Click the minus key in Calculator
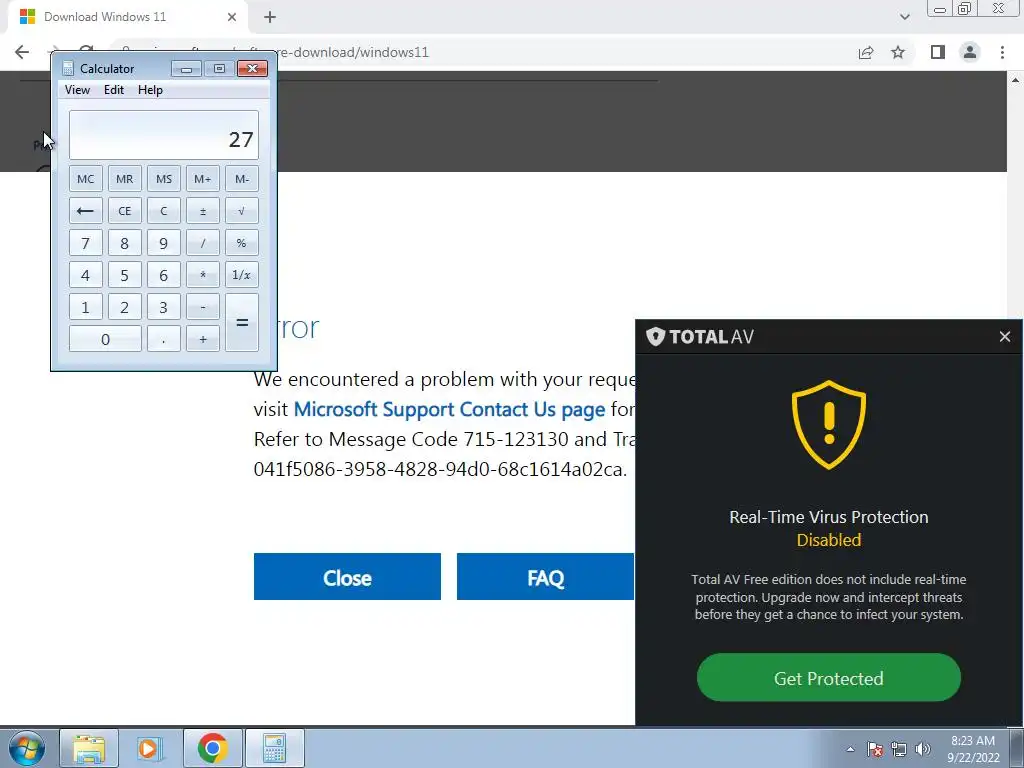This screenshot has width=1024, height=768. [x=203, y=307]
